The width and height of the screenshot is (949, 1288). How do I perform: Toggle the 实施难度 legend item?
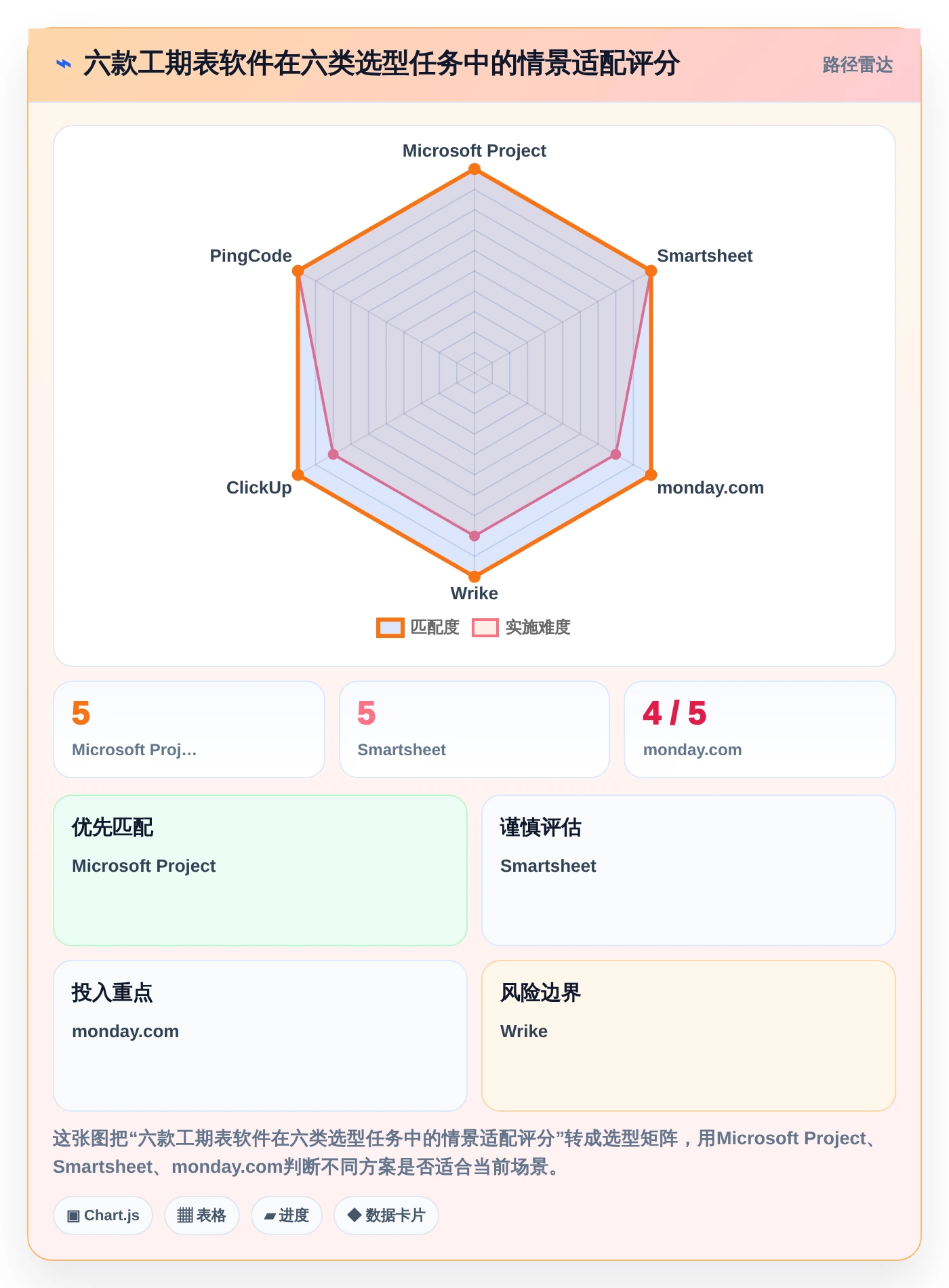[x=521, y=628]
